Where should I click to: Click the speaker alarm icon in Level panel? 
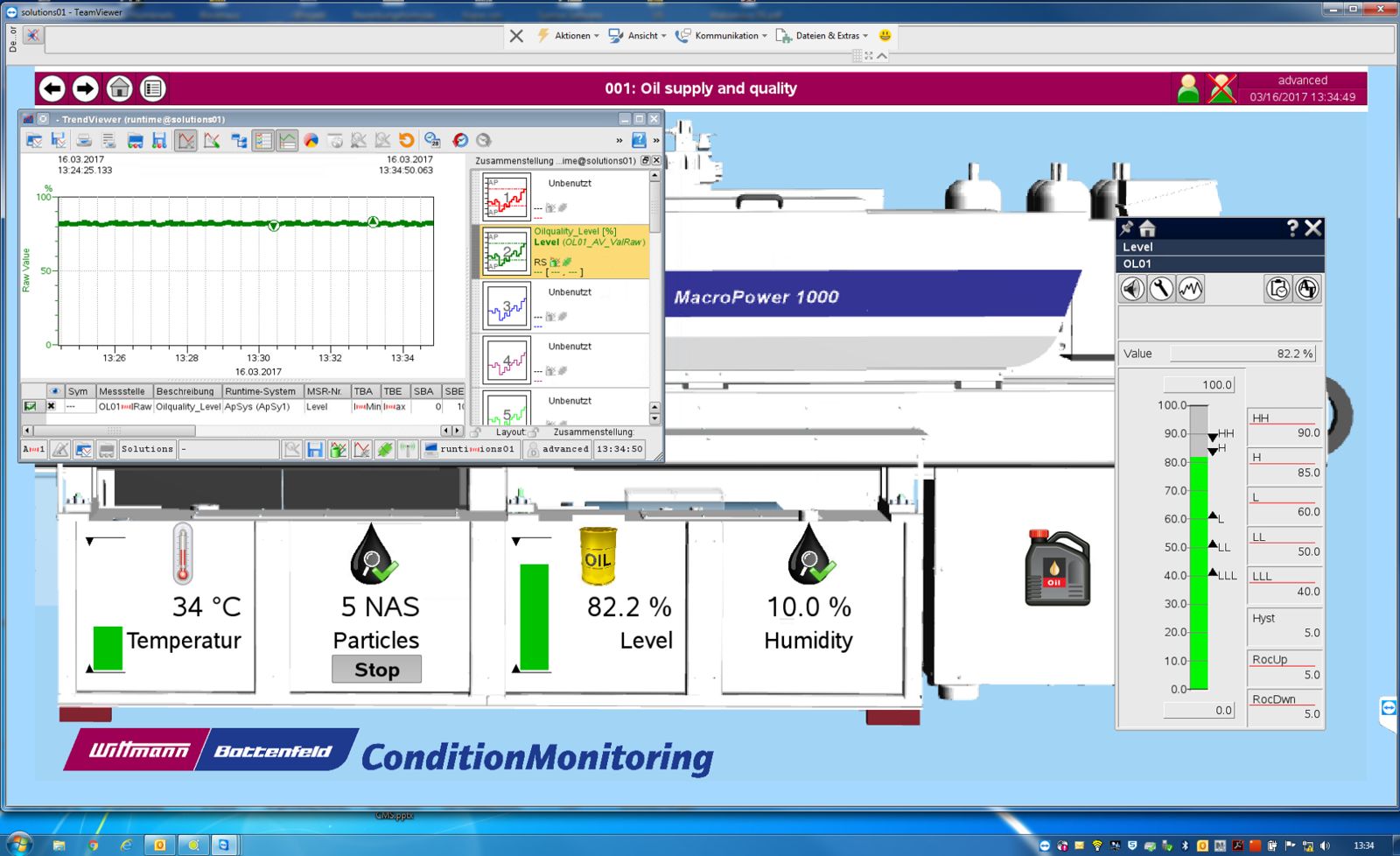pos(1132,289)
